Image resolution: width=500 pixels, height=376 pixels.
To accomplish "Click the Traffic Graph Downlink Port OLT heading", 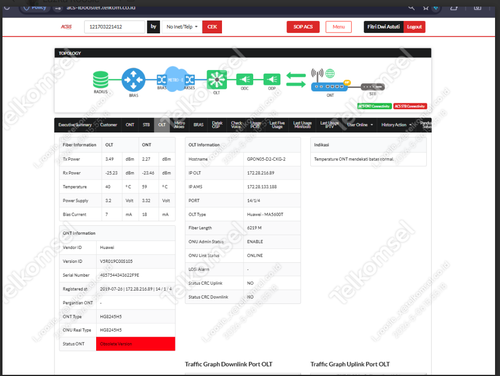I will click(228, 364).
